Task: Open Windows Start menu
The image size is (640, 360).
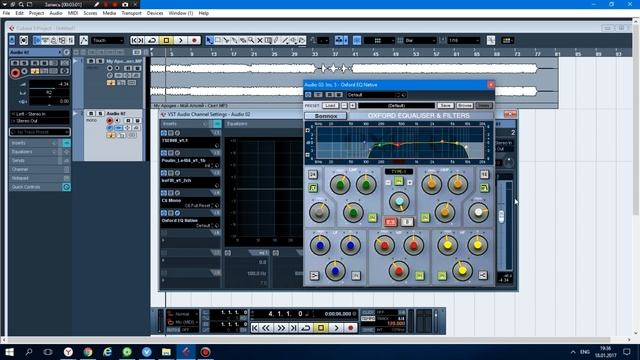Action: click(x=9, y=351)
